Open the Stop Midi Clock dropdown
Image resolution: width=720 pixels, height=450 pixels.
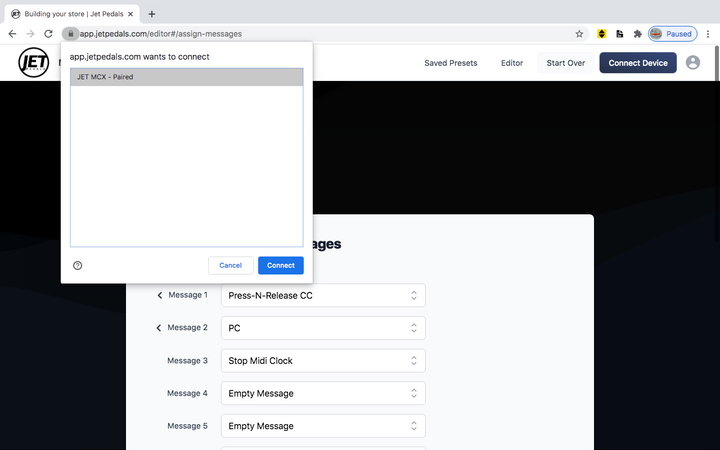322,360
